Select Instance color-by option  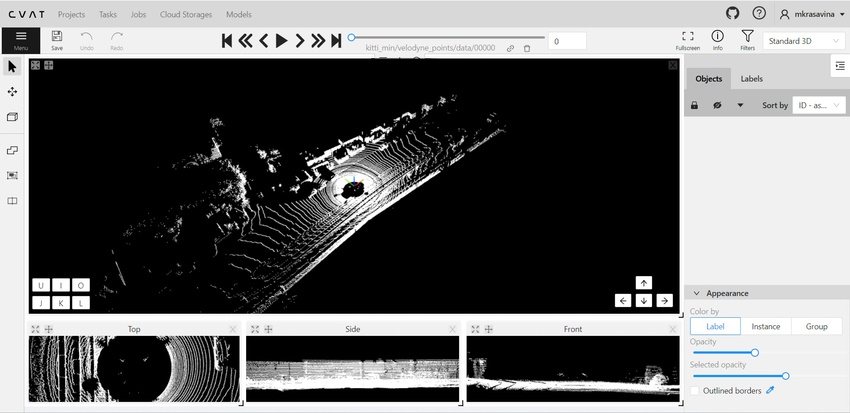point(766,326)
